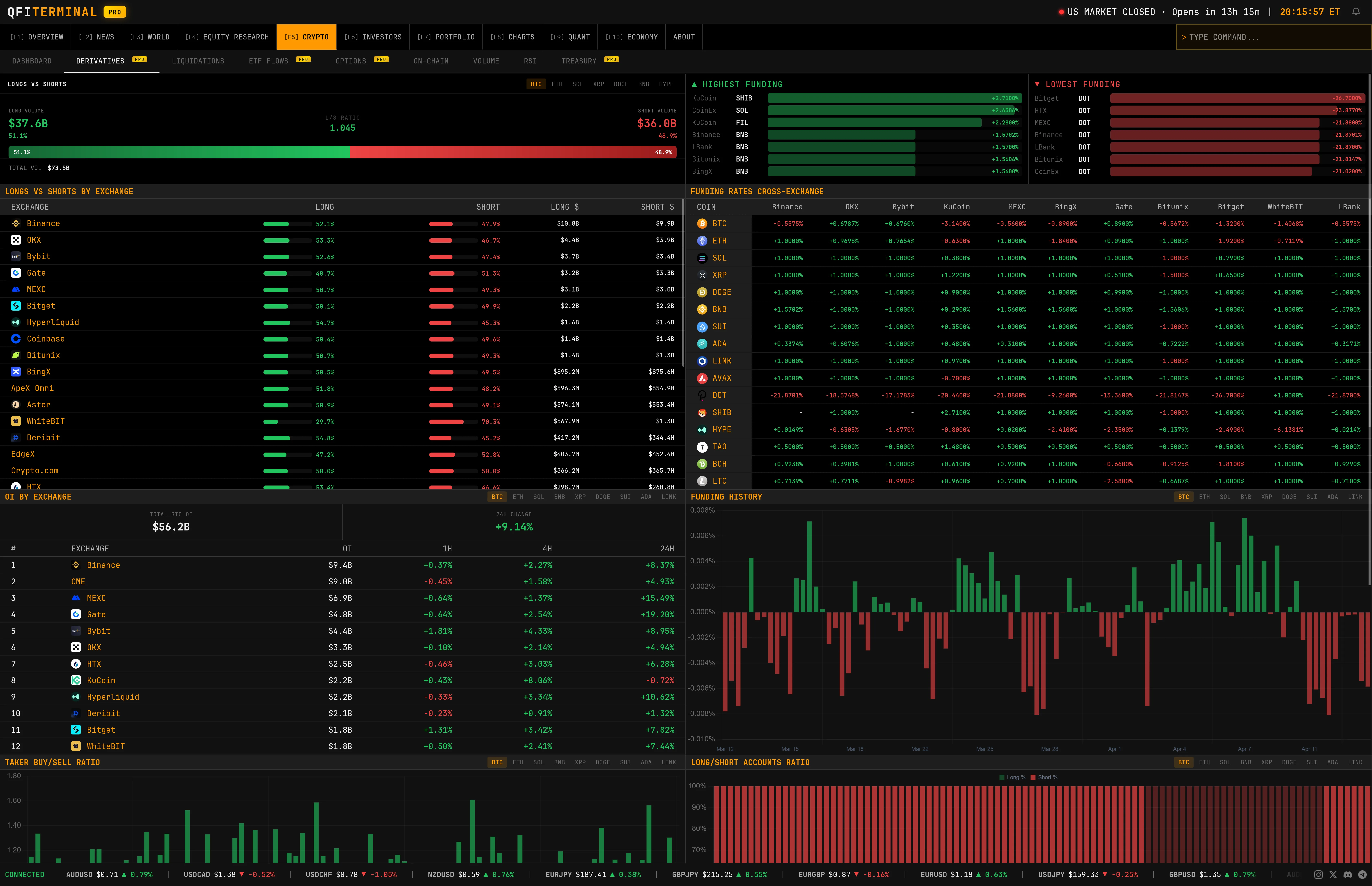
Task: Switch to the [F8] CHARTS tab
Action: tap(512, 37)
